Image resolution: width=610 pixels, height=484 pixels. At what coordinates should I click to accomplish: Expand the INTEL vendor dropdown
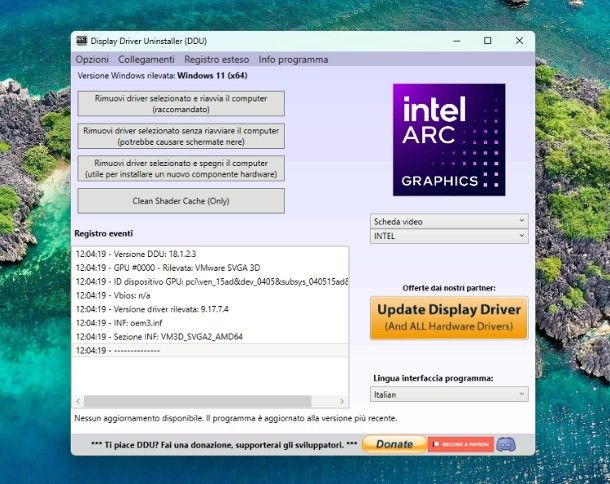point(449,236)
